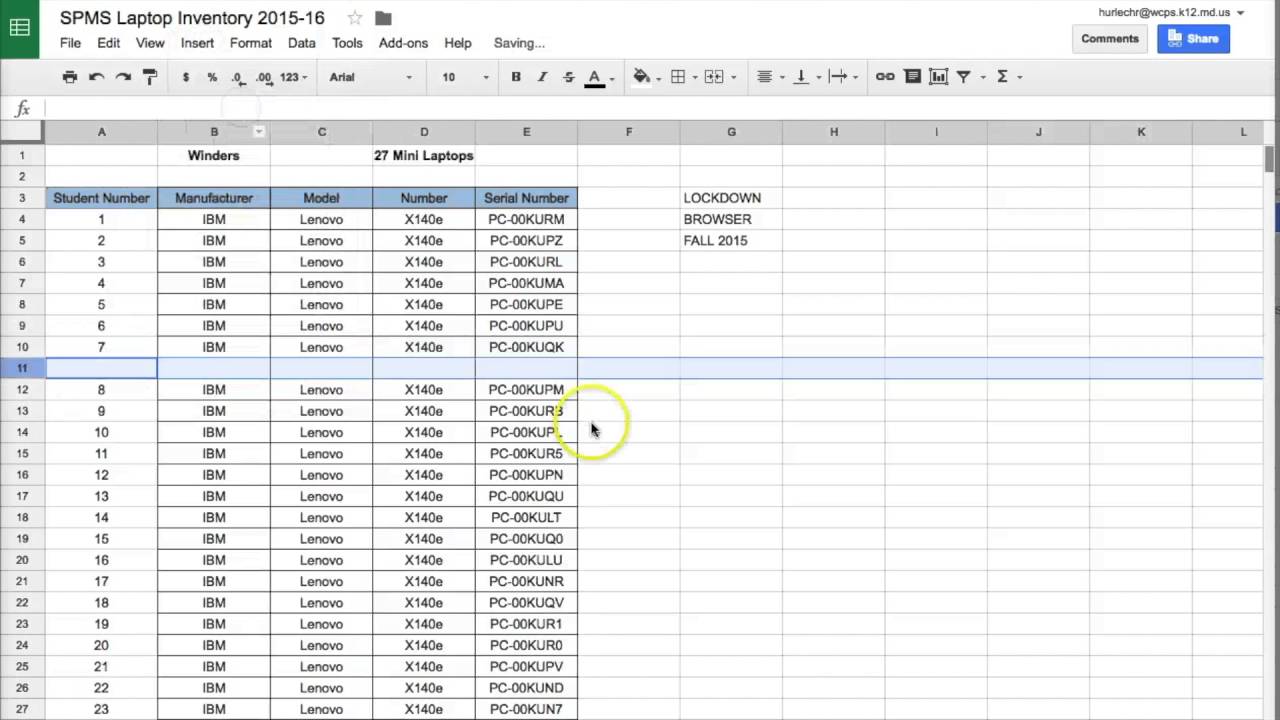The width and height of the screenshot is (1280, 720).
Task: Expand the Filter views dropdown arrow
Action: (x=983, y=77)
